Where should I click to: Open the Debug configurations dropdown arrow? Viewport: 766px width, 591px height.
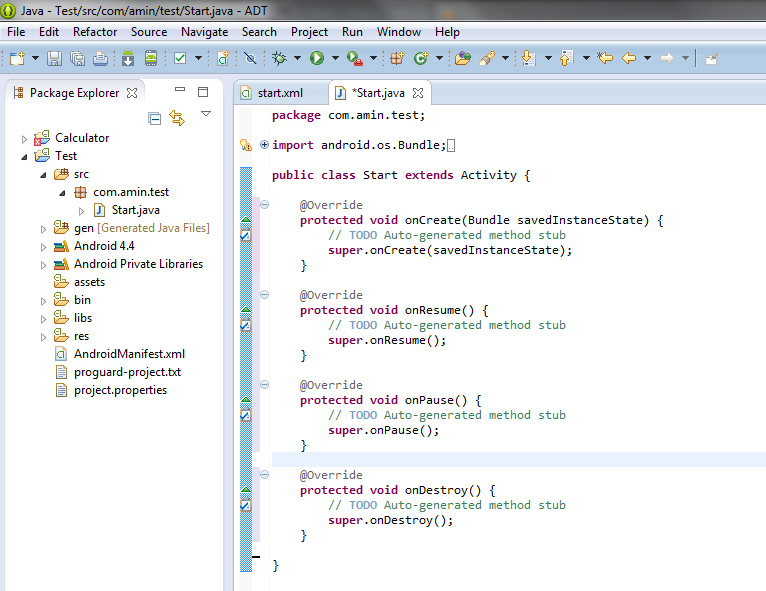click(x=297, y=58)
